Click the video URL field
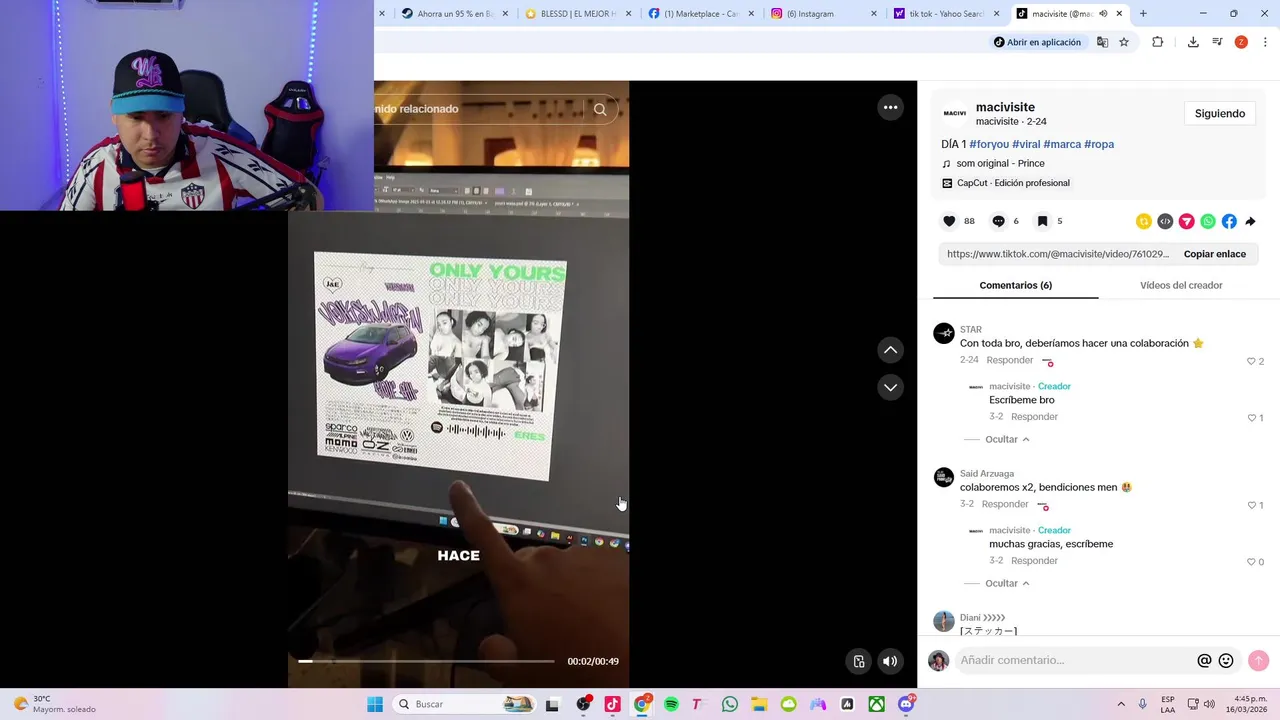1280x720 pixels. [1058, 254]
